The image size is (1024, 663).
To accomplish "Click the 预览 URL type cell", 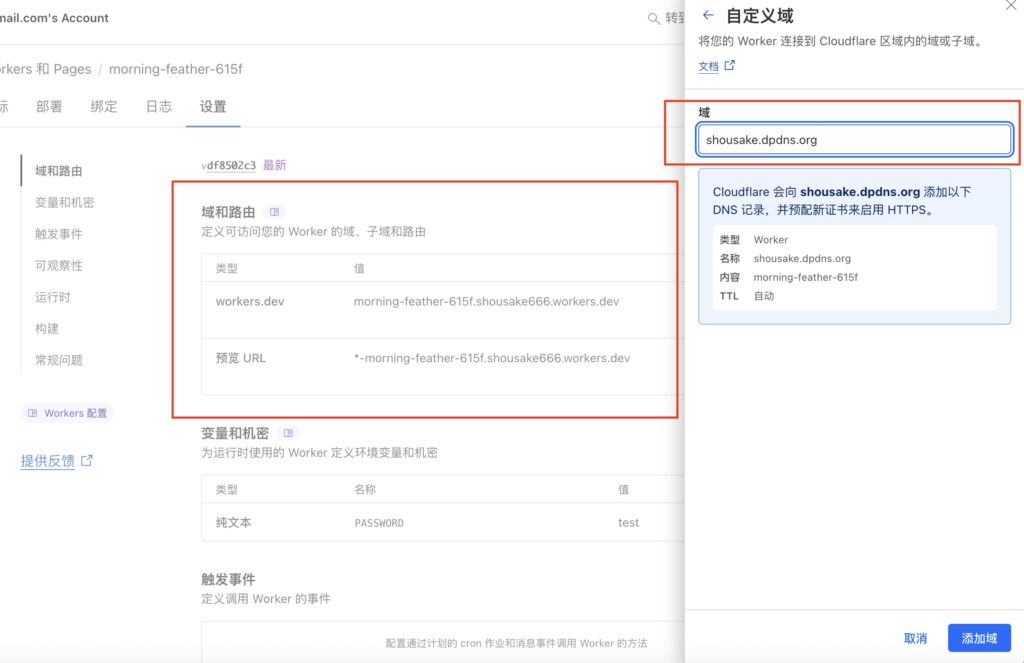I will point(240,358).
